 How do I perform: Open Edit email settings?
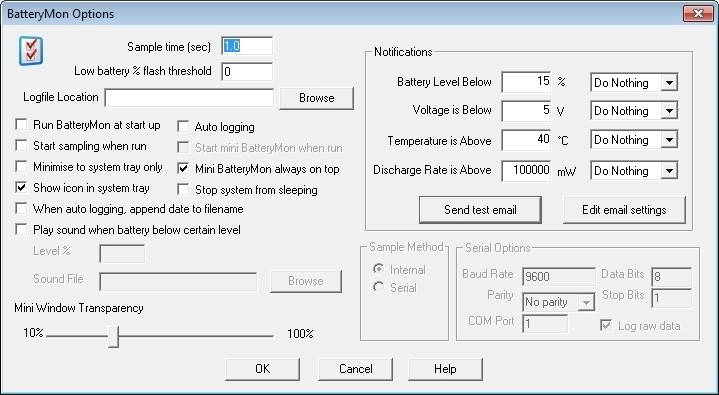624,210
